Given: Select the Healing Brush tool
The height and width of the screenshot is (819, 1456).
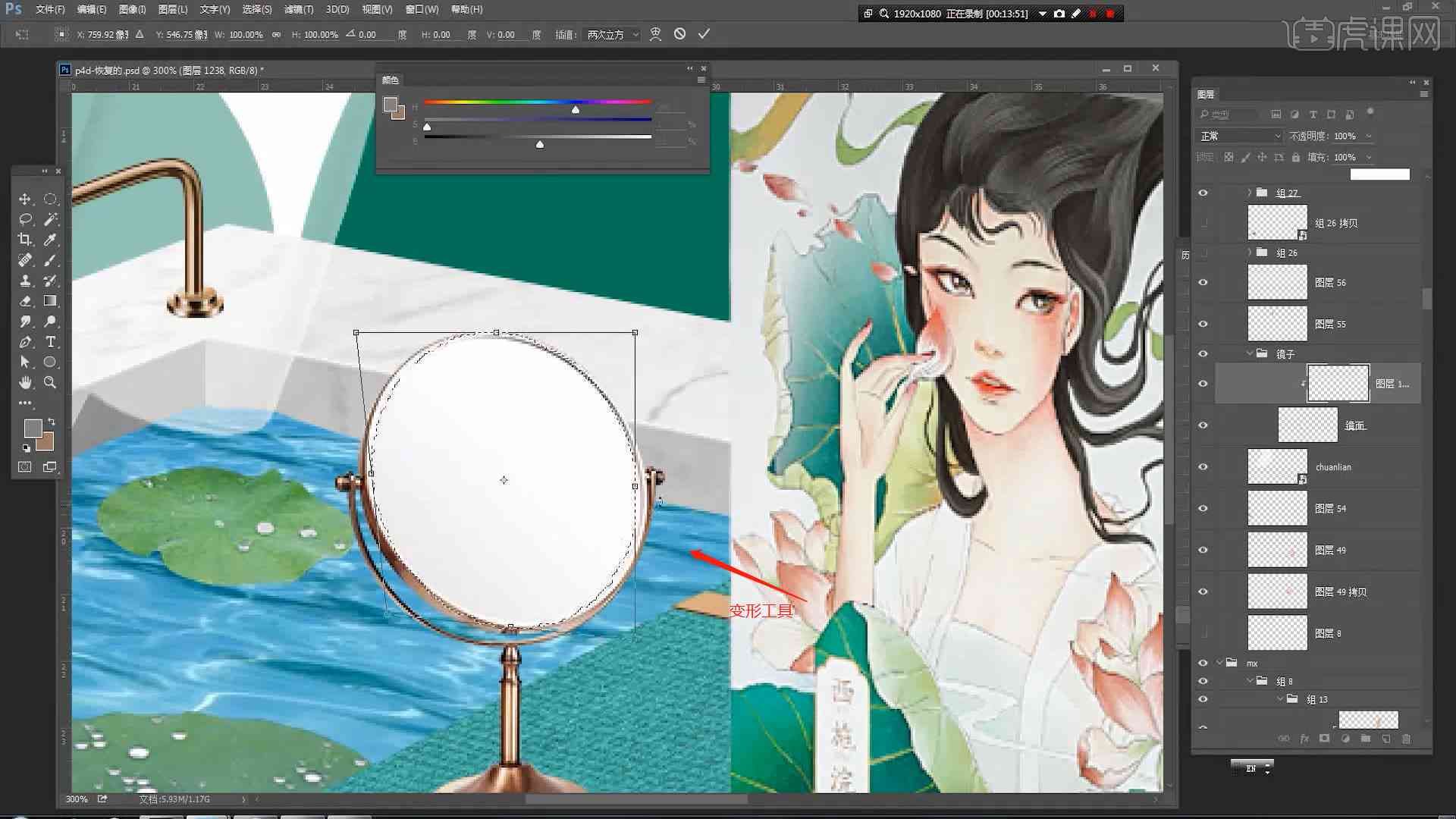Looking at the screenshot, I should click(25, 260).
